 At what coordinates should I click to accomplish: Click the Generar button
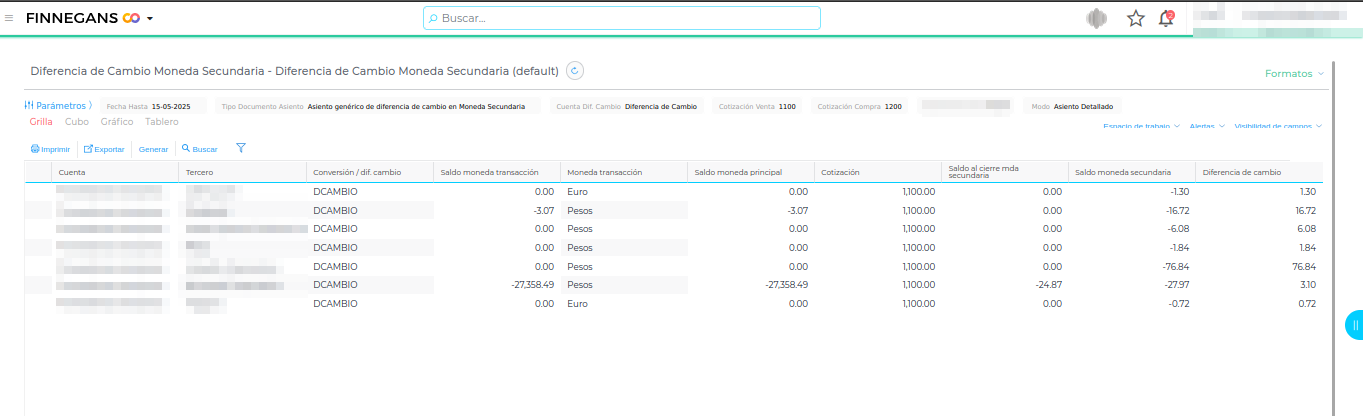tap(153, 149)
